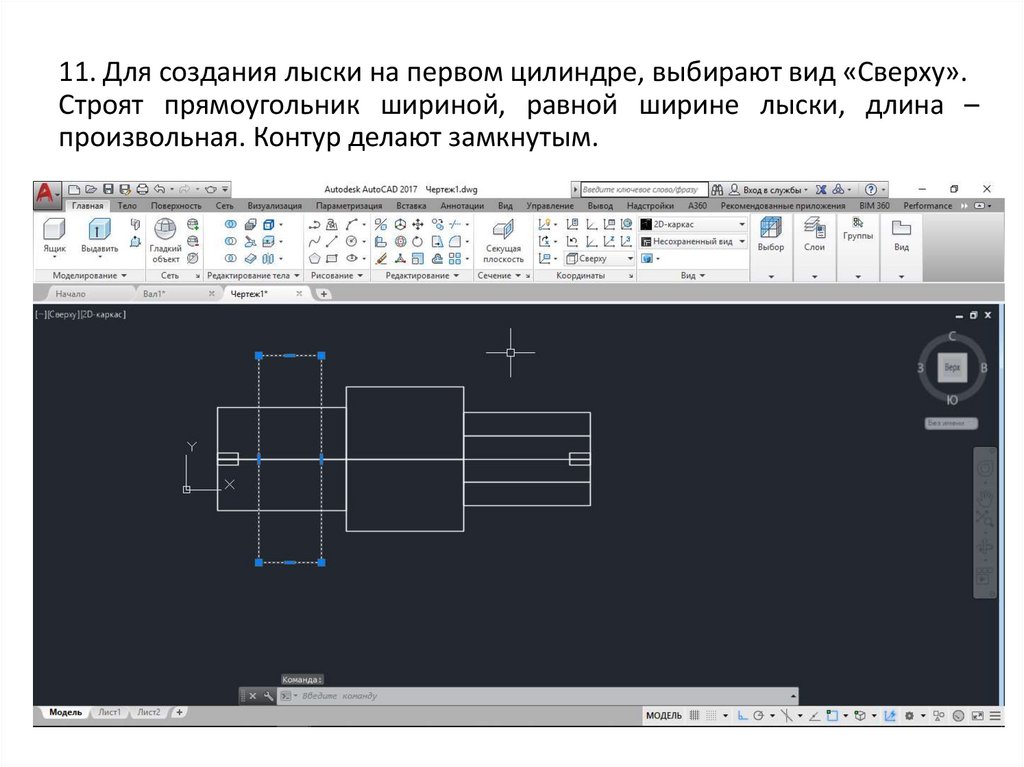The image size is (1024, 767).
Task: Switch to the Визуализация ribbon tab
Action: click(x=268, y=206)
